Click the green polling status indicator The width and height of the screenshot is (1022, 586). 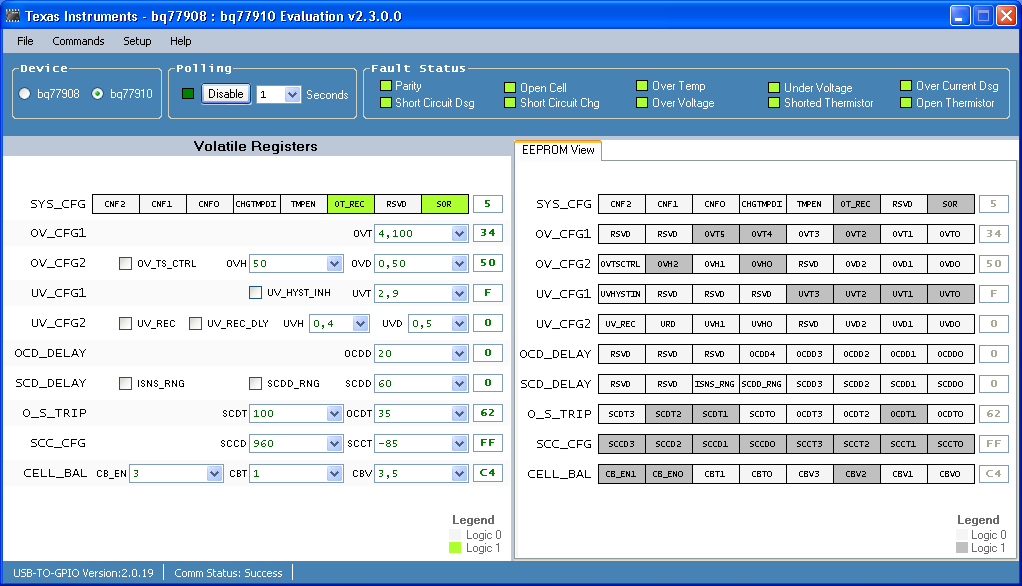[188, 94]
